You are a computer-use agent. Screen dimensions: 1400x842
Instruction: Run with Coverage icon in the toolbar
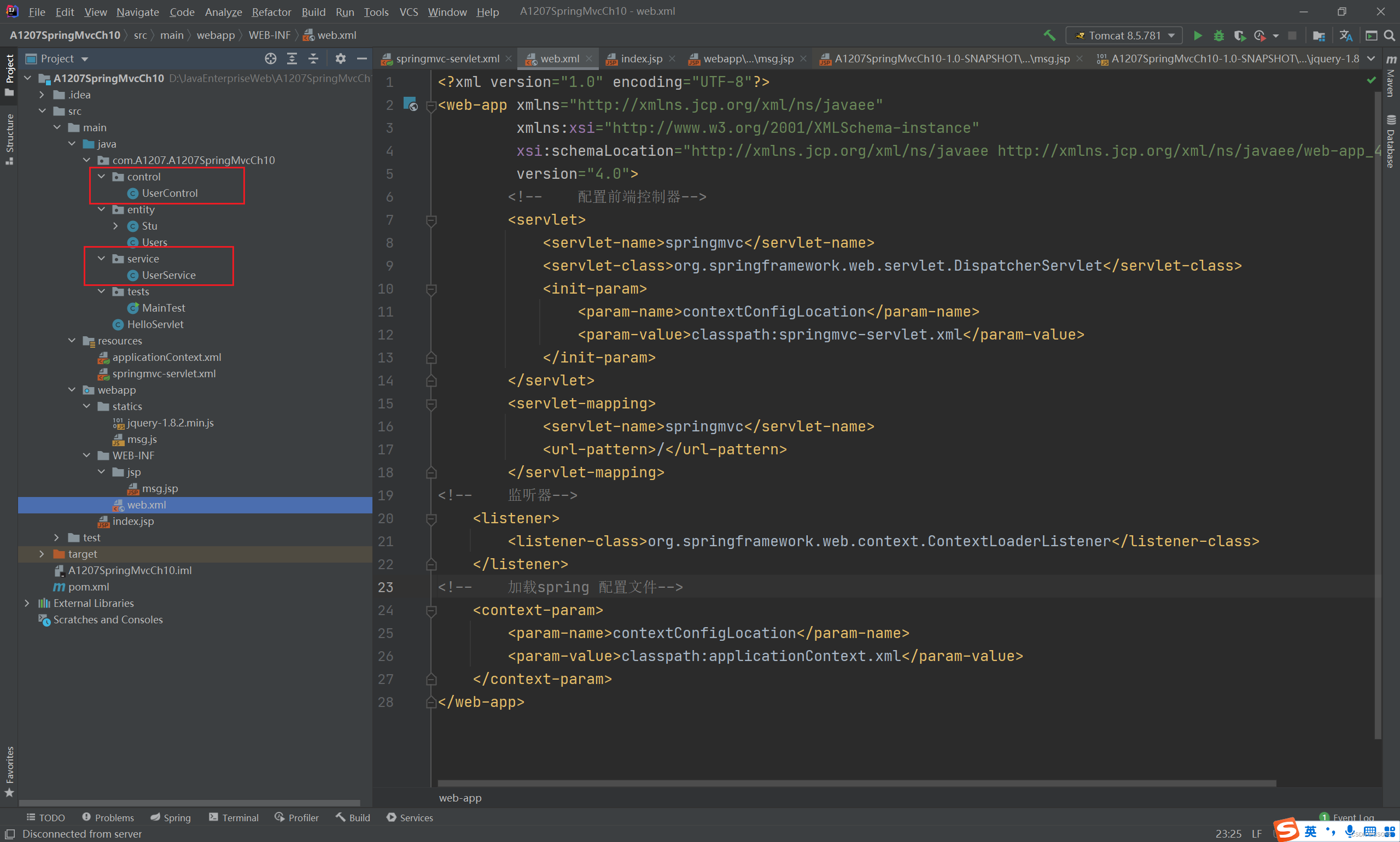[1239, 35]
